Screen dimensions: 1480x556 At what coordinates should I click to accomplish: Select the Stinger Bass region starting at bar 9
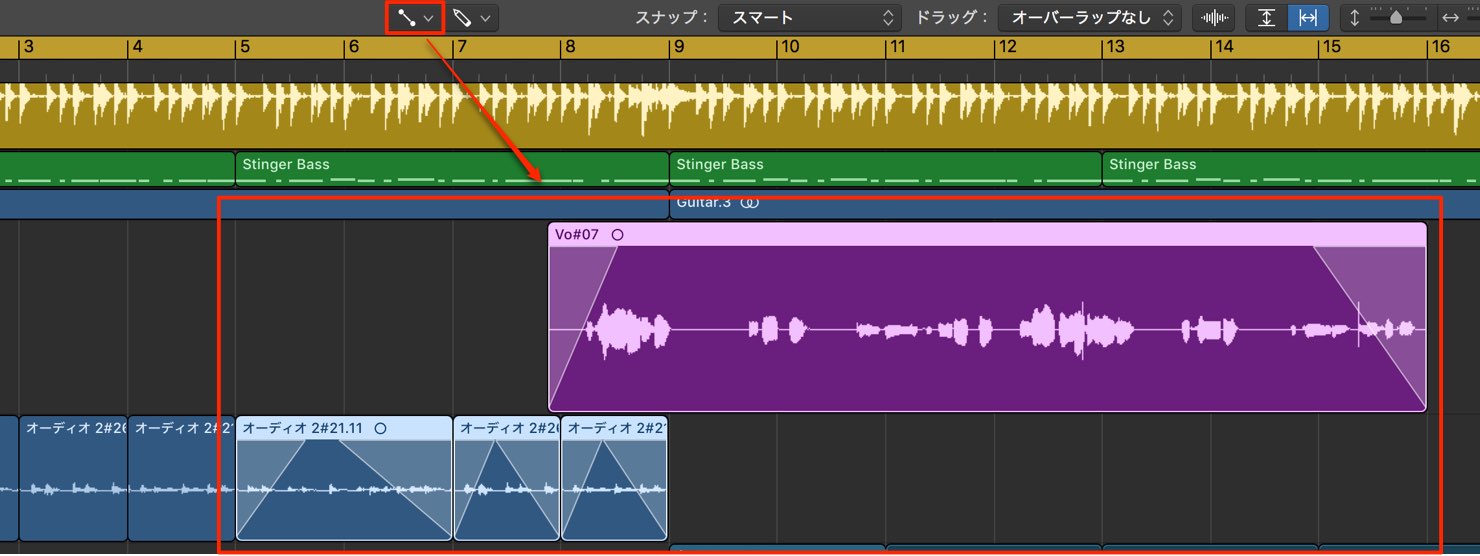[885, 169]
